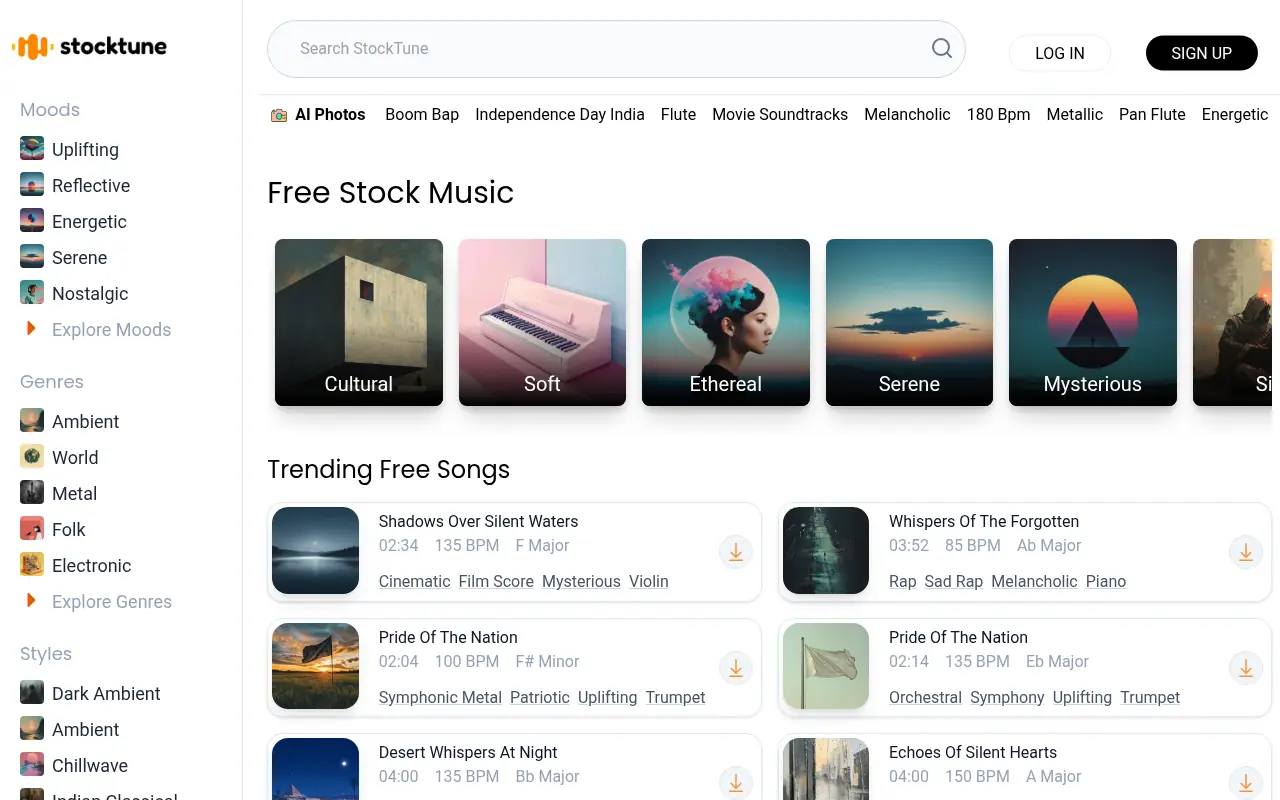This screenshot has width=1280, height=800.
Task: Download Shadows Over Silent Waters
Action: click(x=736, y=552)
